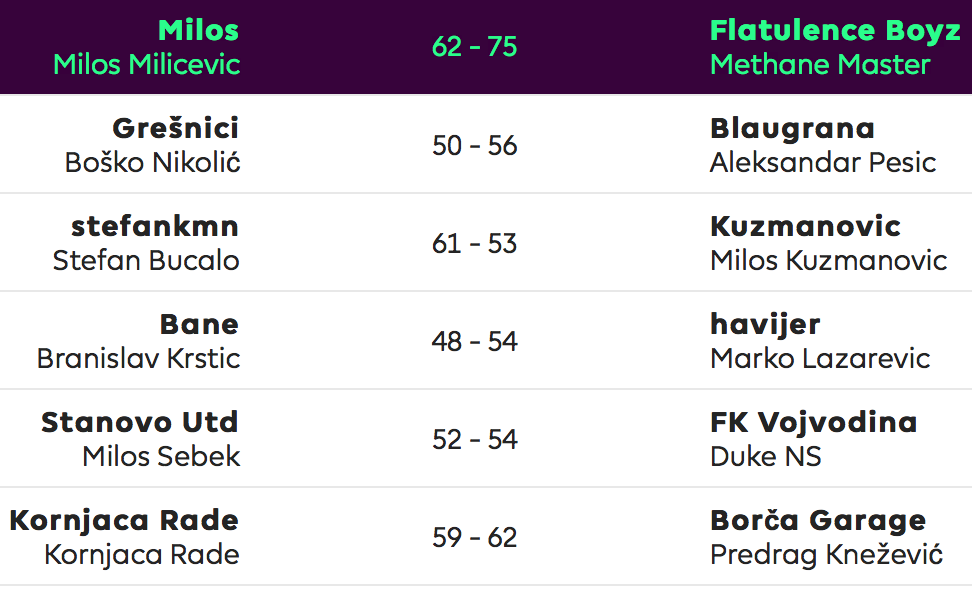Open the Milos team name
Viewport: 972px width, 592px height.
click(x=198, y=30)
